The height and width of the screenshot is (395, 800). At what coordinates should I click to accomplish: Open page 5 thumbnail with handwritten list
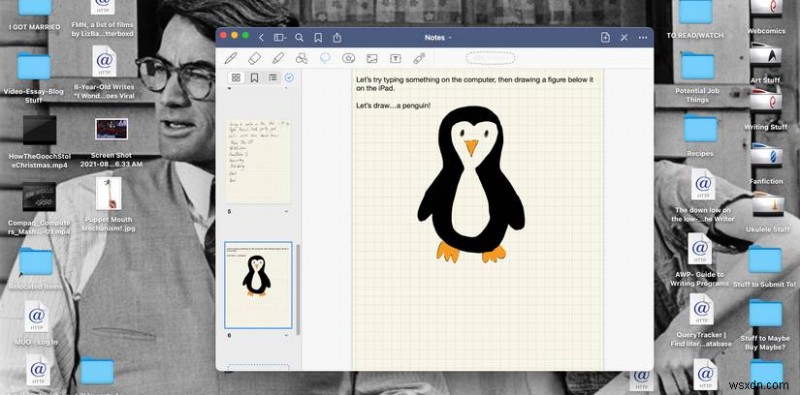tap(258, 162)
